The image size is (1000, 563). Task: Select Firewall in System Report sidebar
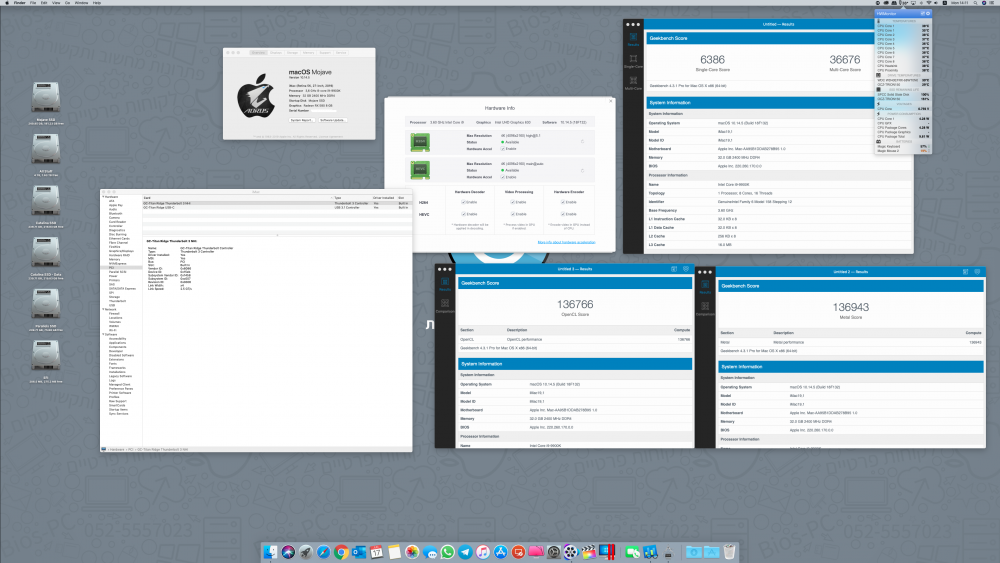click(114, 314)
